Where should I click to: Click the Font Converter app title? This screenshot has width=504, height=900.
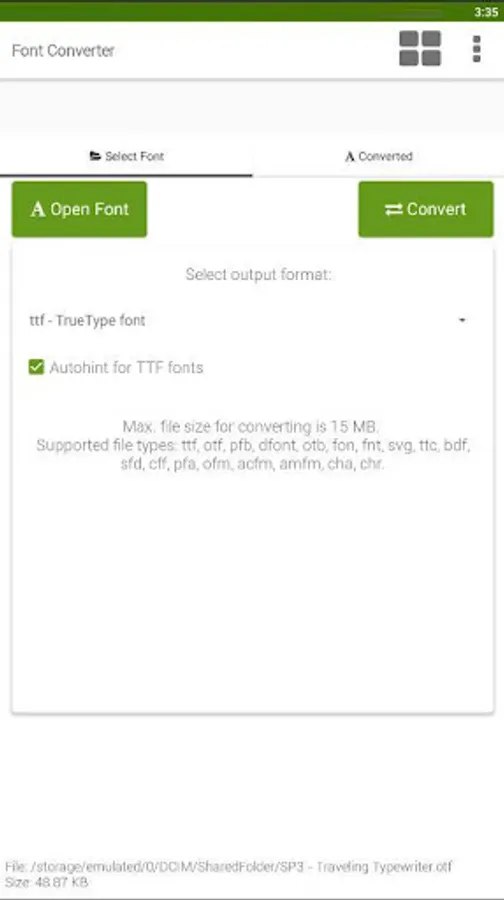tap(63, 51)
